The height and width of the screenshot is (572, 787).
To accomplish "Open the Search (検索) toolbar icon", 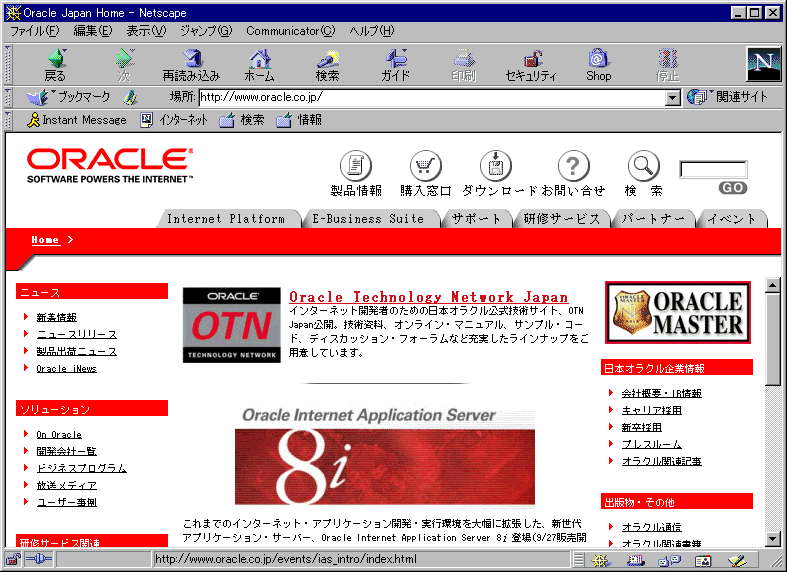I will tap(327, 64).
